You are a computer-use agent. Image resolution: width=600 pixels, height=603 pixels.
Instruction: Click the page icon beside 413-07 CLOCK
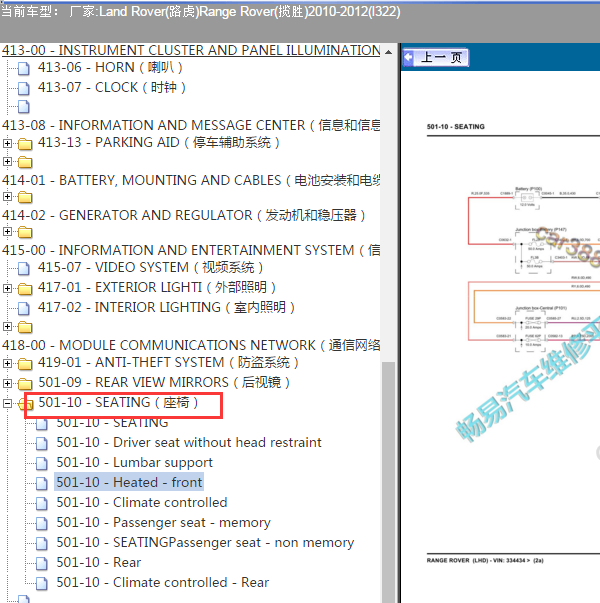[23, 88]
